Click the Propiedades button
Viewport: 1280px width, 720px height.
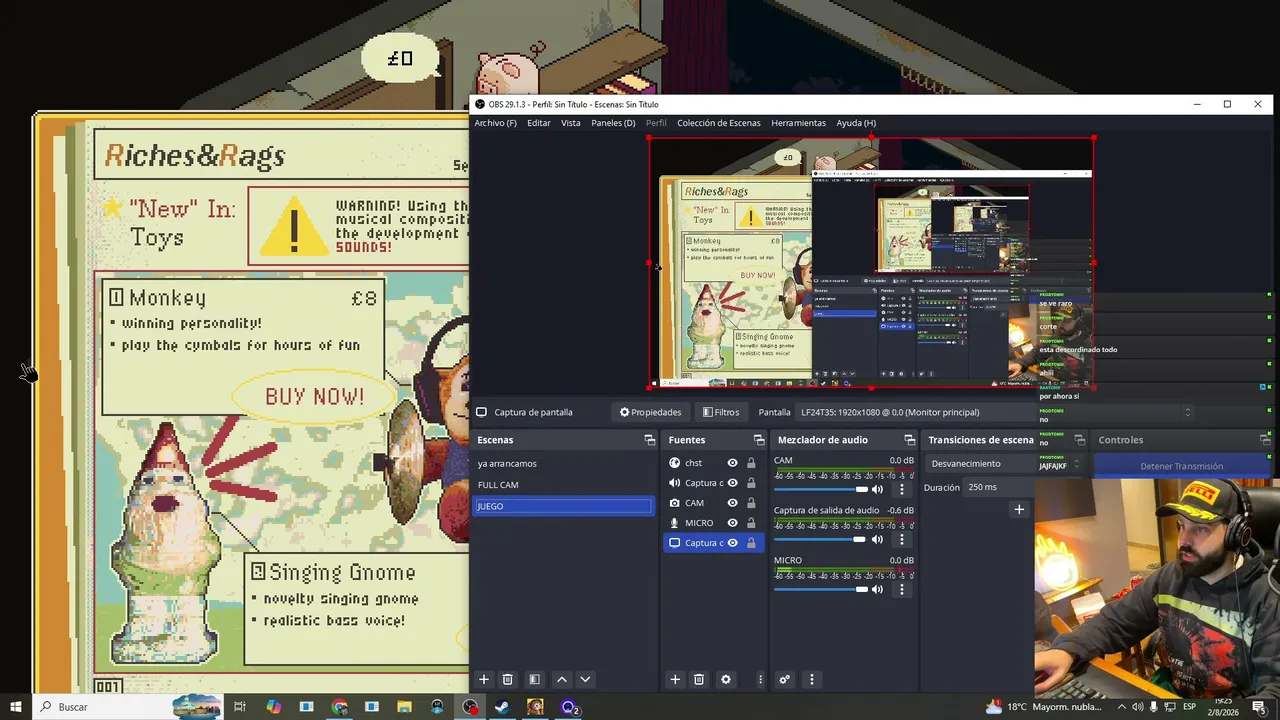click(650, 412)
